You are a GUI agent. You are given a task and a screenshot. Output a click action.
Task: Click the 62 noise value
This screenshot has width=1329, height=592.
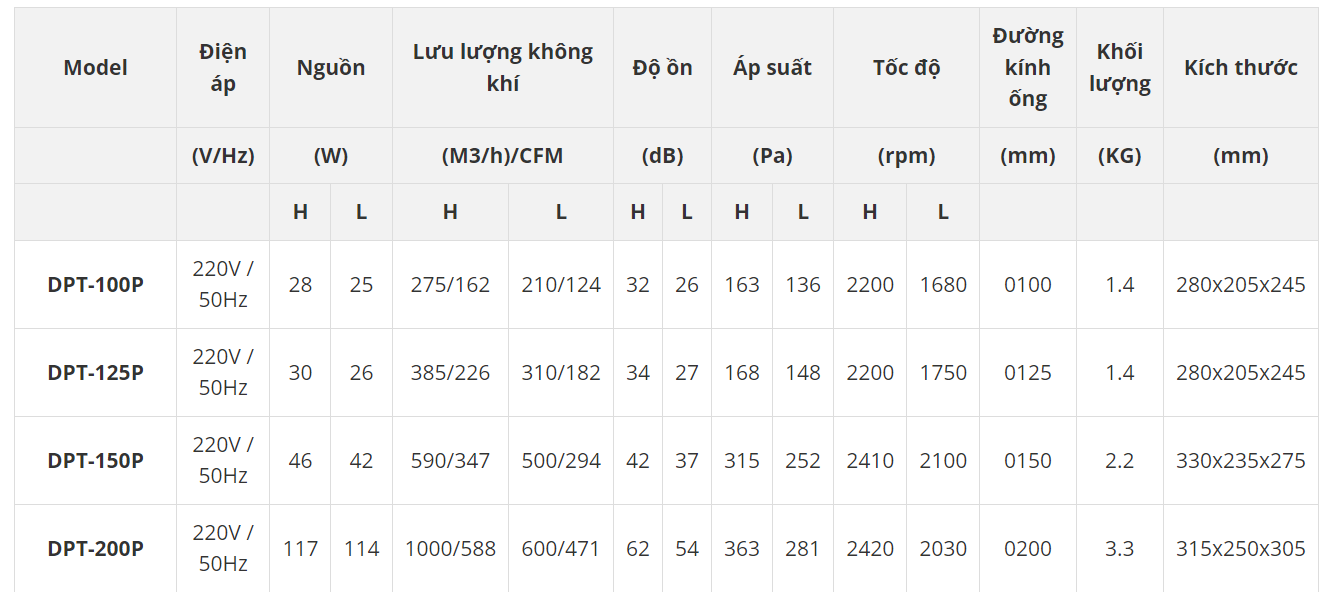point(638,549)
